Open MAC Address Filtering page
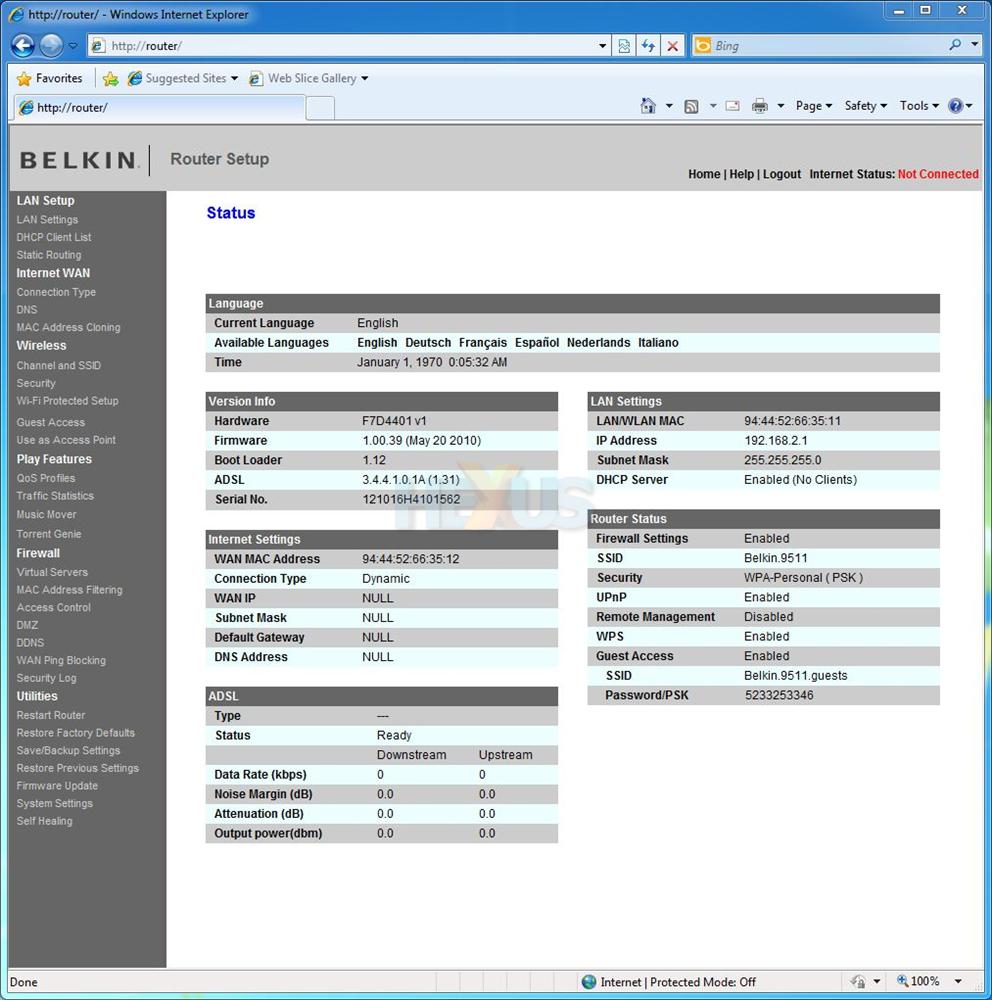Screen dimensions: 992x1000 click(69, 590)
